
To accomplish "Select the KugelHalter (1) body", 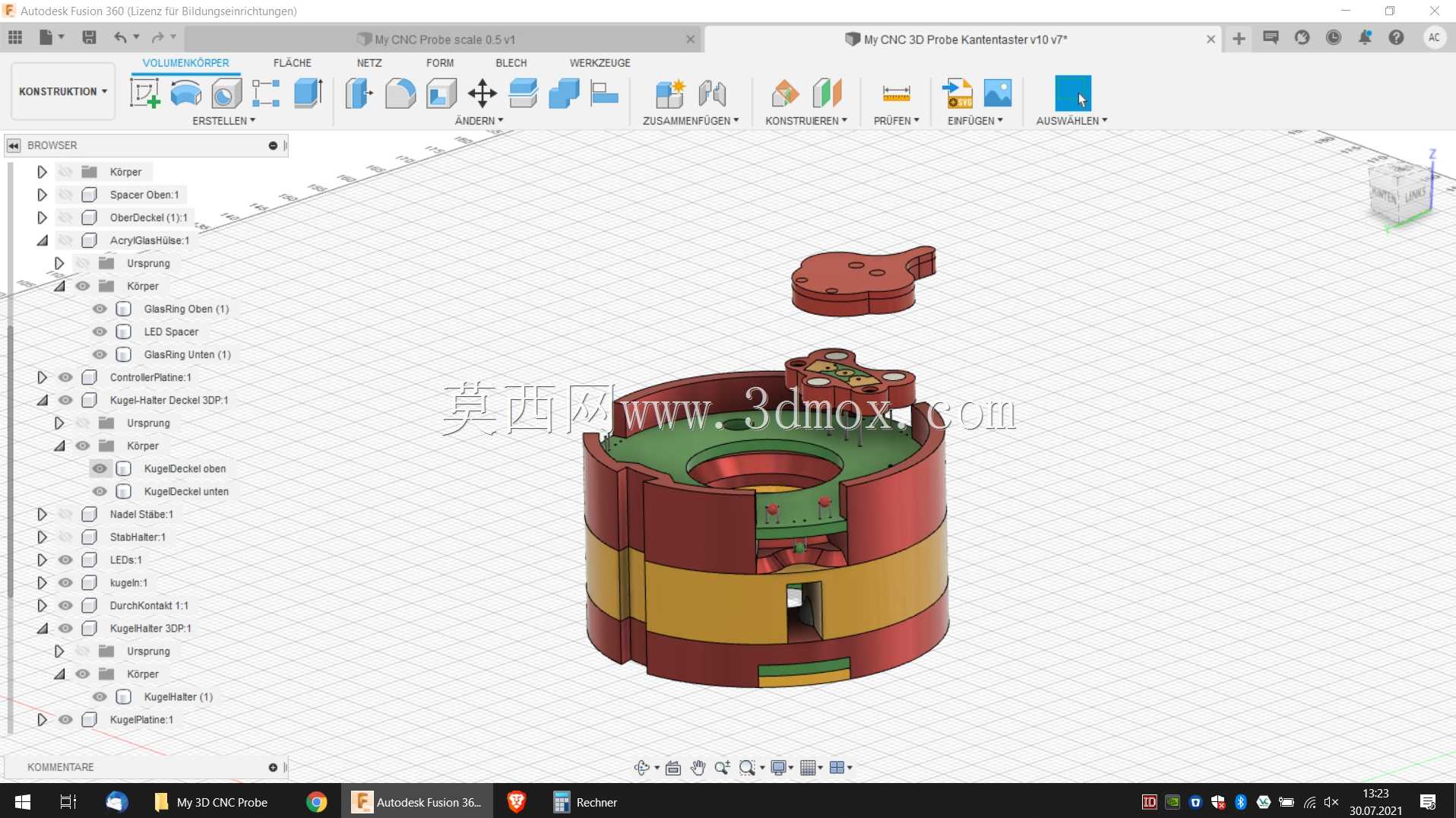I will [x=179, y=696].
